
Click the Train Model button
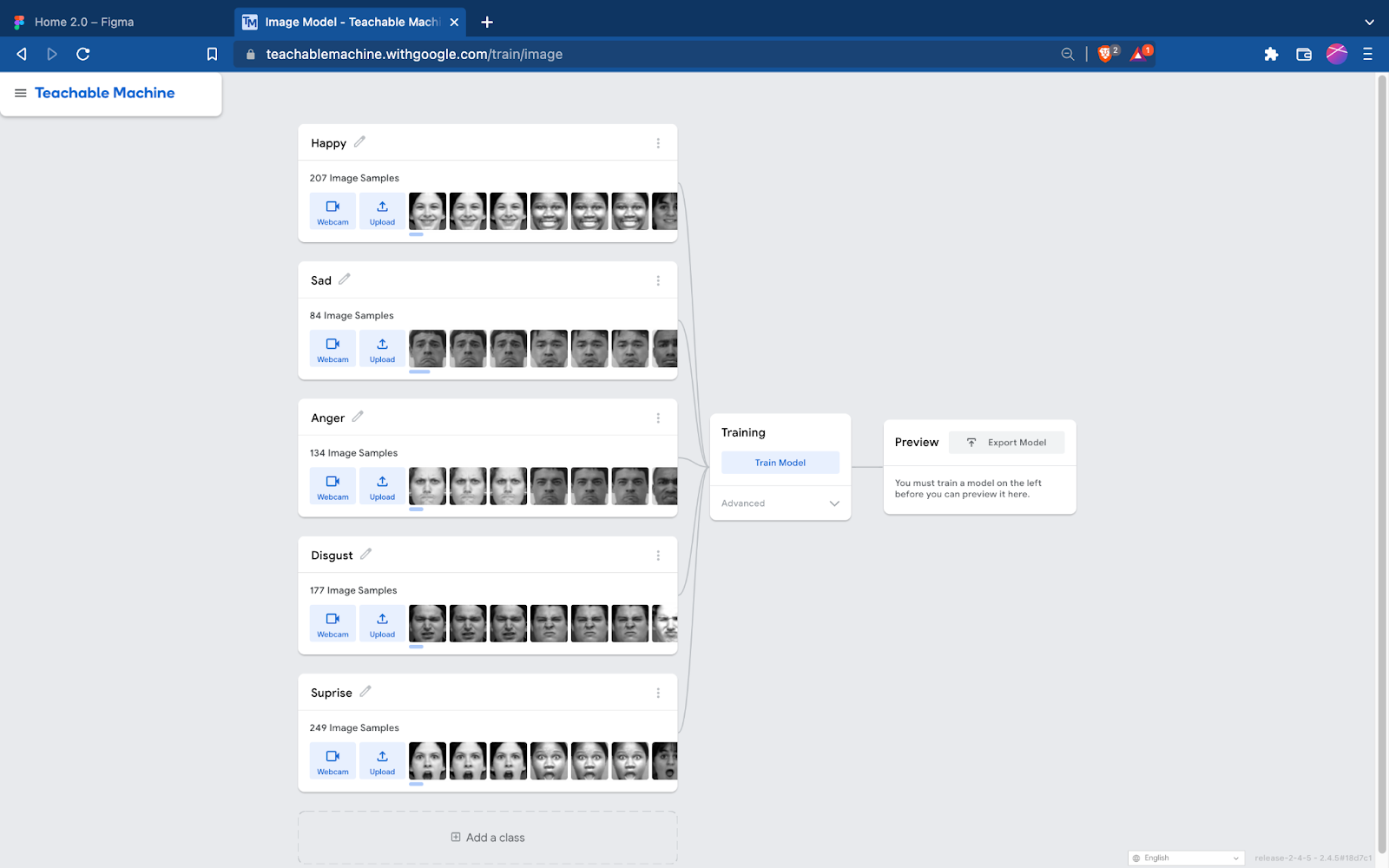pos(779,462)
